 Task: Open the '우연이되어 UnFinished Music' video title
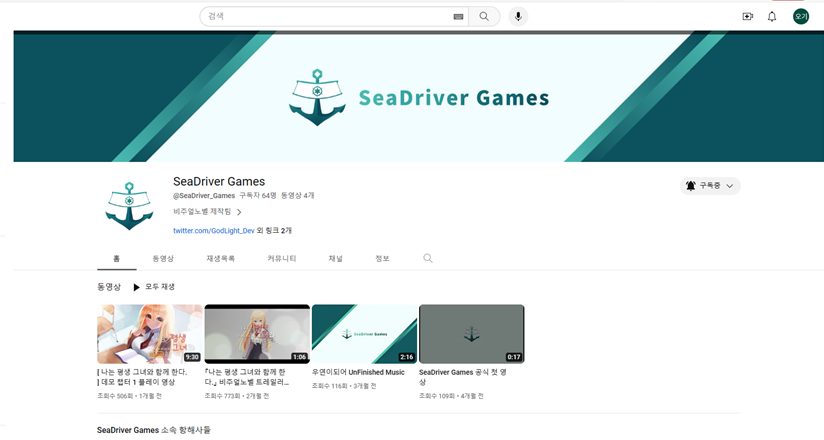click(x=358, y=372)
